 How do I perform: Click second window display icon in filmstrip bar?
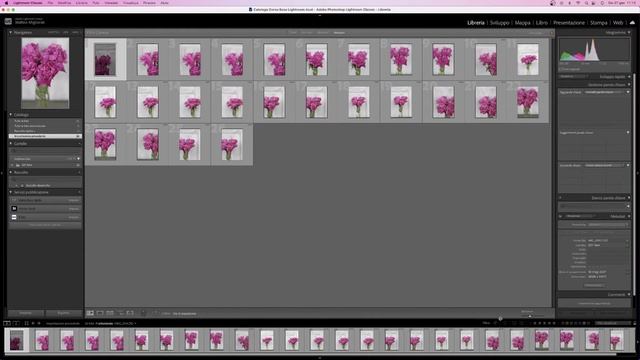pos(16,323)
